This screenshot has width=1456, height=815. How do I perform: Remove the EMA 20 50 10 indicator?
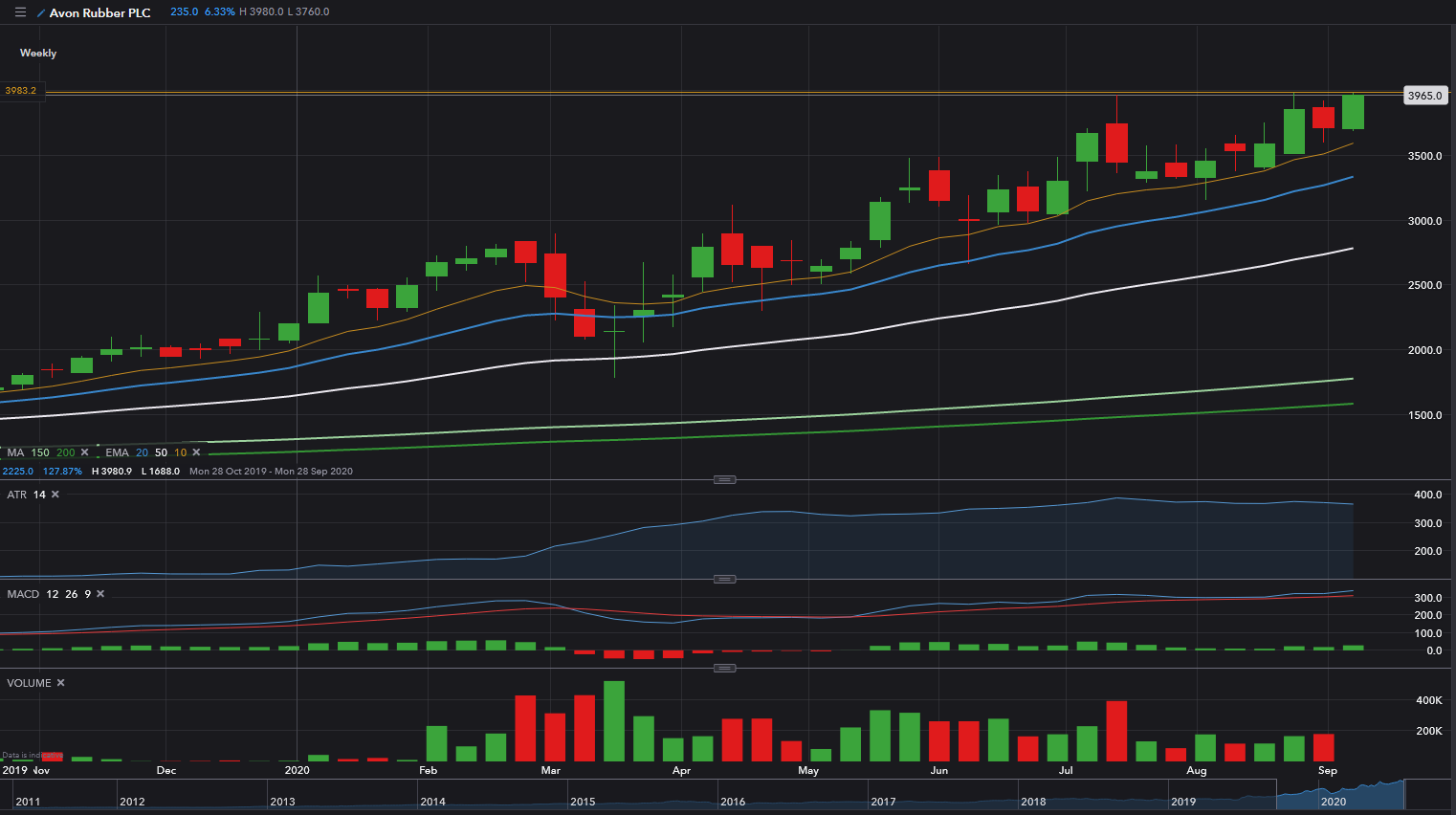pos(197,452)
